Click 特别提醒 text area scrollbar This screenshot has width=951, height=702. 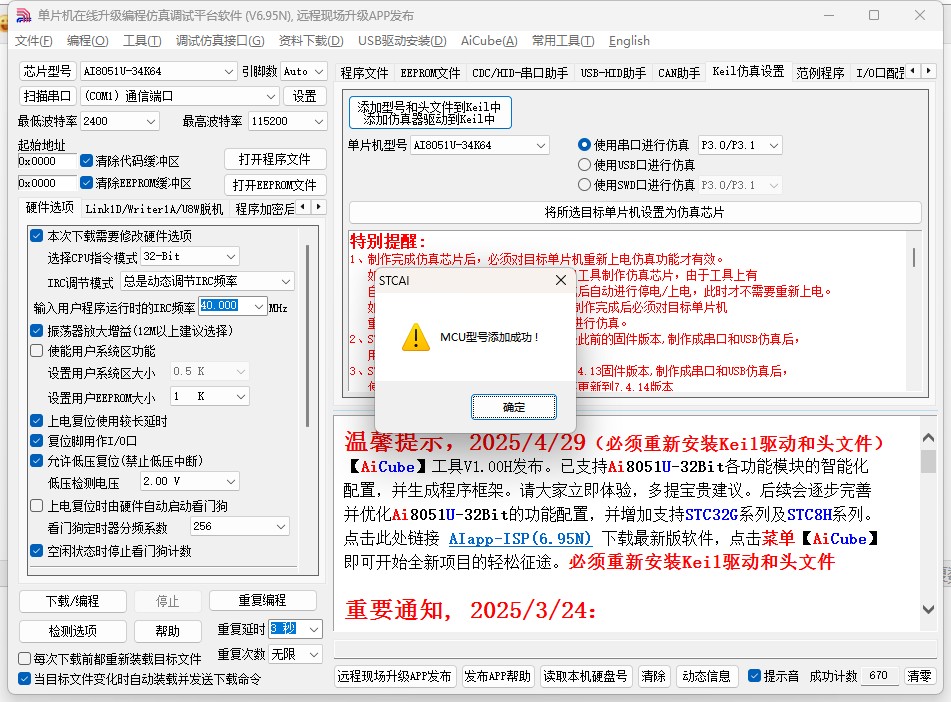[913, 257]
